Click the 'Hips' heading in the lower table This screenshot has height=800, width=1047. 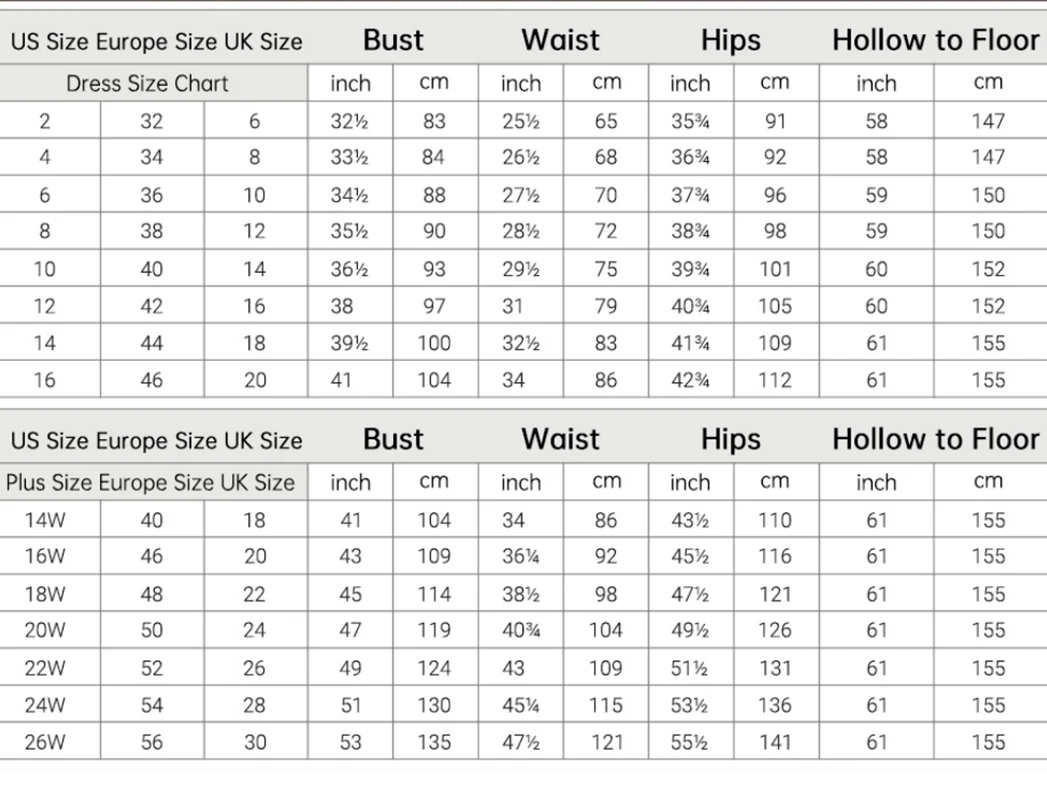tap(730, 439)
